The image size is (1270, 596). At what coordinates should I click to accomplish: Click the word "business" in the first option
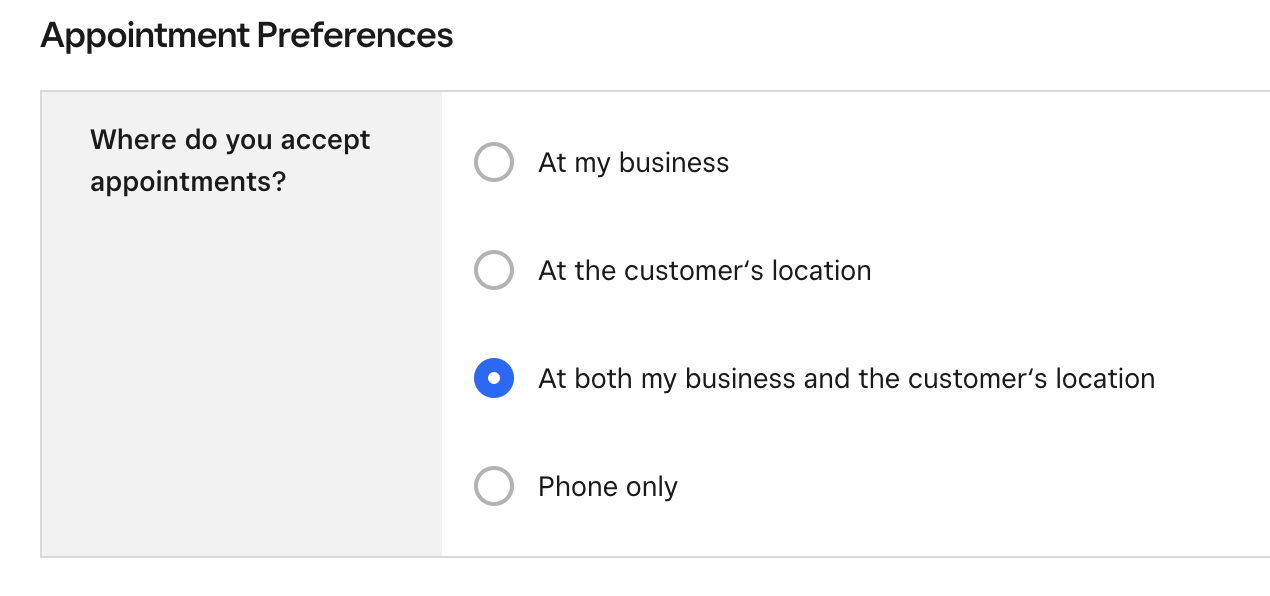pos(674,163)
